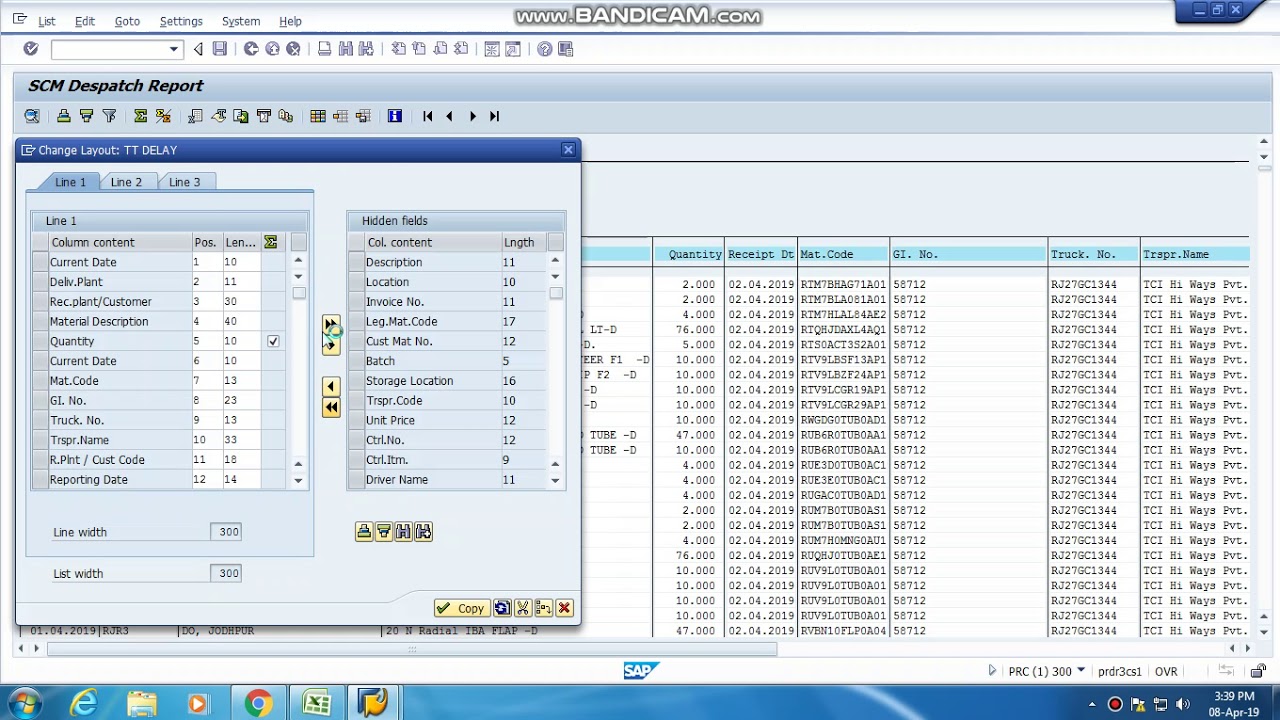This screenshot has width=1280, height=720.
Task: Click the red X cancel icon in the dialog footer
Action: (x=564, y=608)
